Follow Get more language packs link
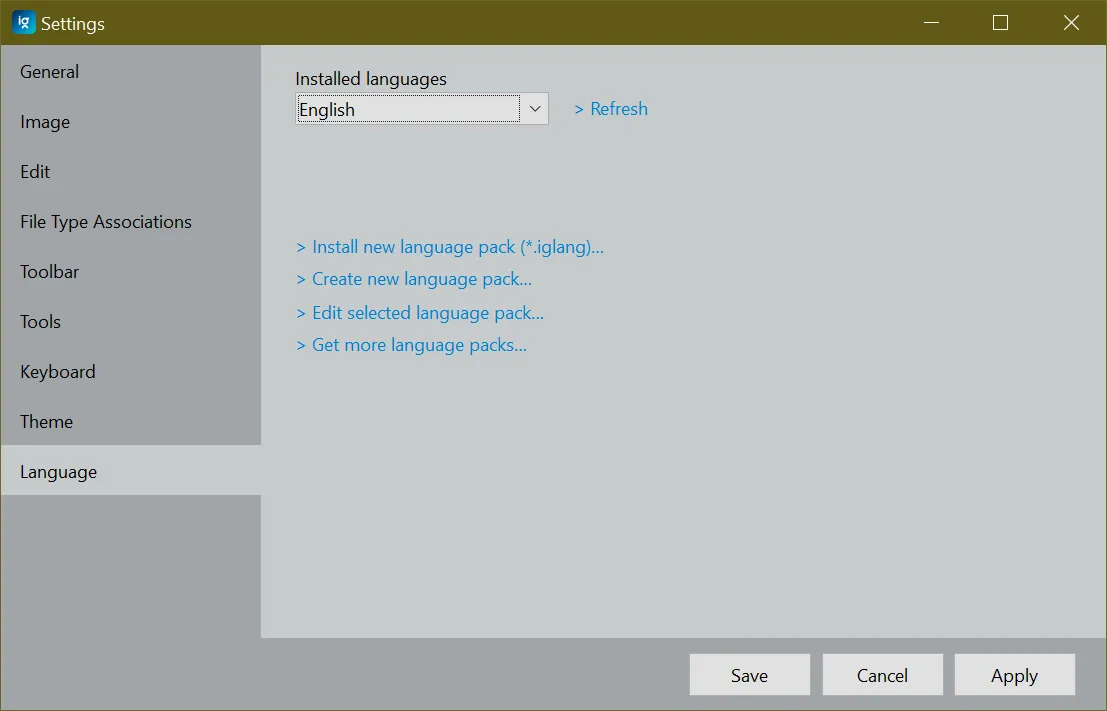 tap(412, 345)
